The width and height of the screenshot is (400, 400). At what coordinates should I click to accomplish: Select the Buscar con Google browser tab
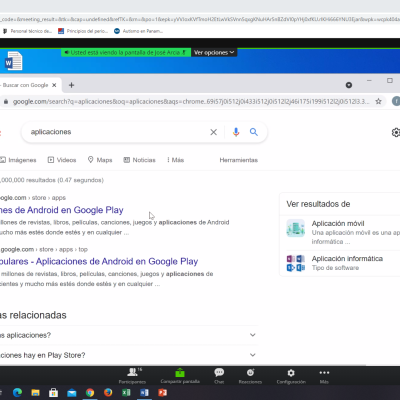28,85
